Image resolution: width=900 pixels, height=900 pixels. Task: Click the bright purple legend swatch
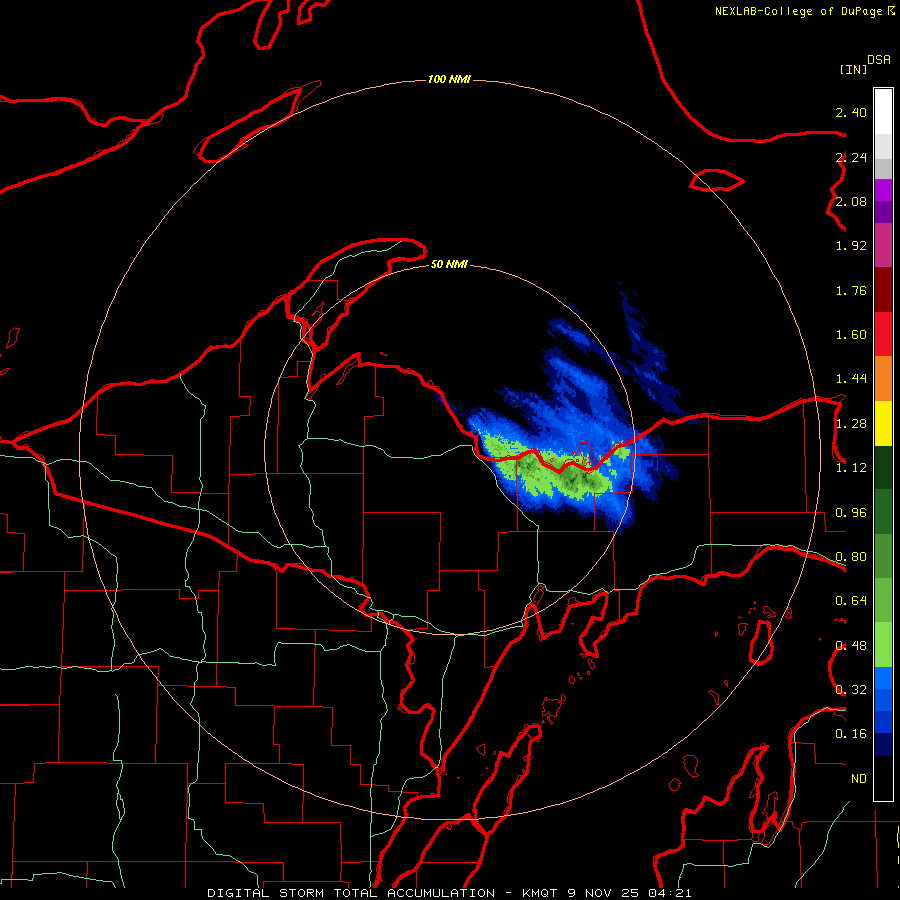(x=883, y=190)
